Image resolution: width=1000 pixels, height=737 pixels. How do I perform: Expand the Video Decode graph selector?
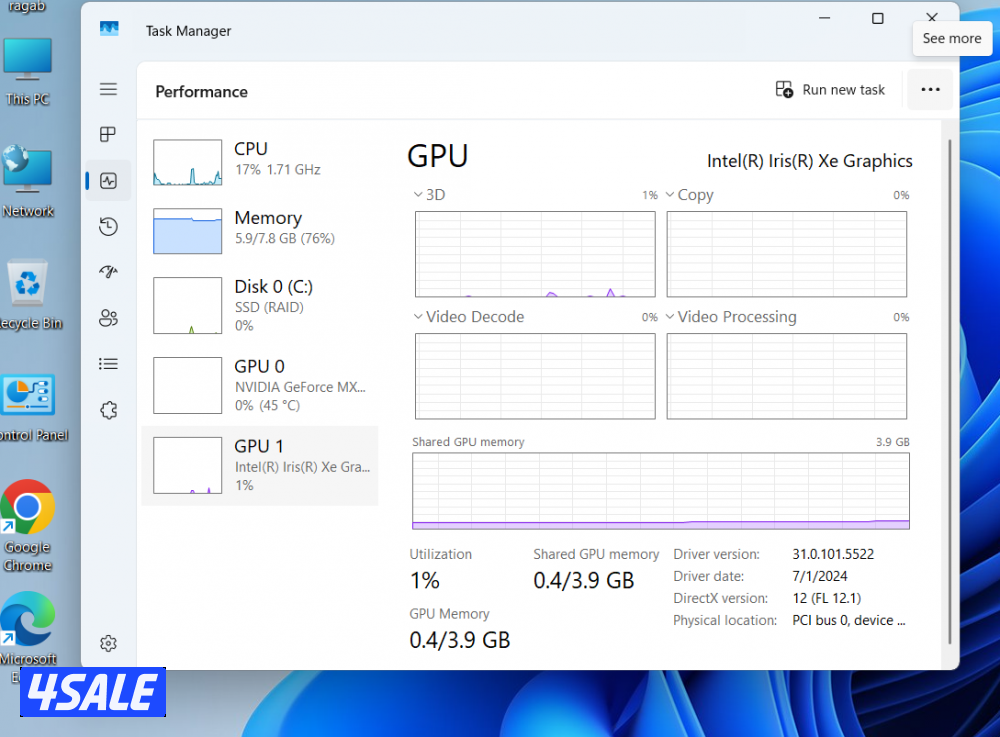420,316
